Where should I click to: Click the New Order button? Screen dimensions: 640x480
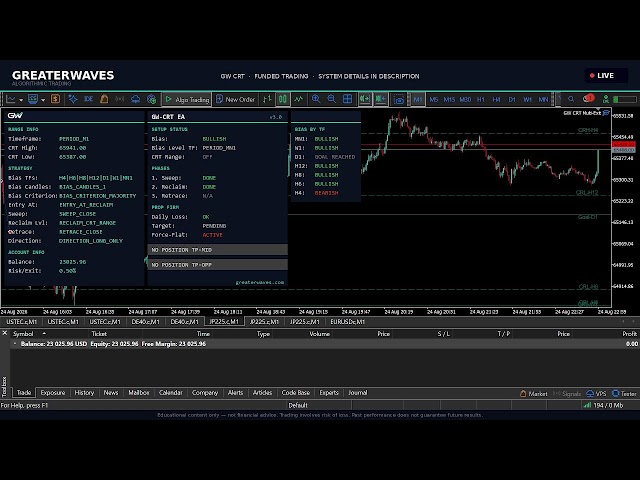click(x=235, y=99)
